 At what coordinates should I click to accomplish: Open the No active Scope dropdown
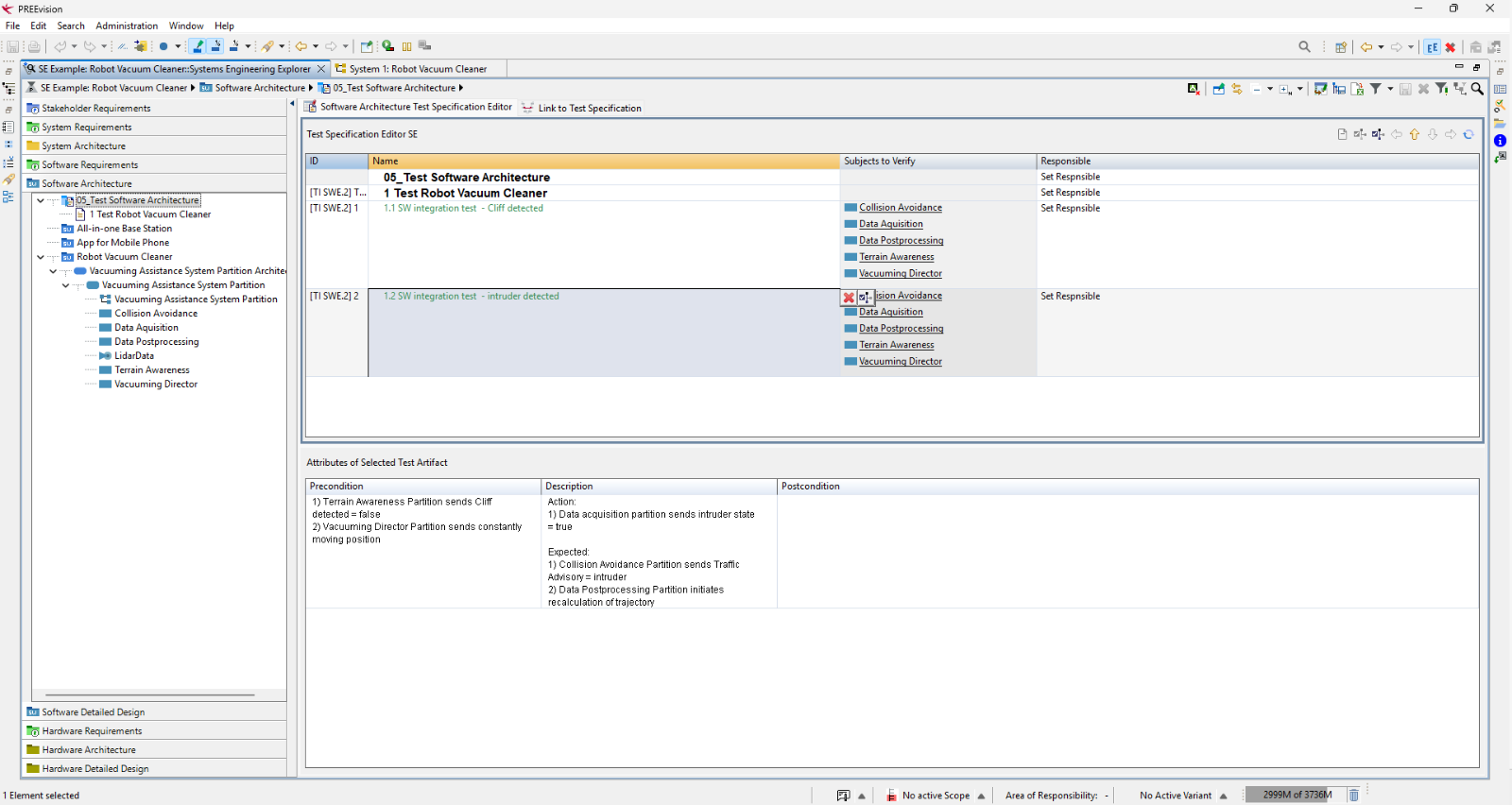[x=981, y=796]
